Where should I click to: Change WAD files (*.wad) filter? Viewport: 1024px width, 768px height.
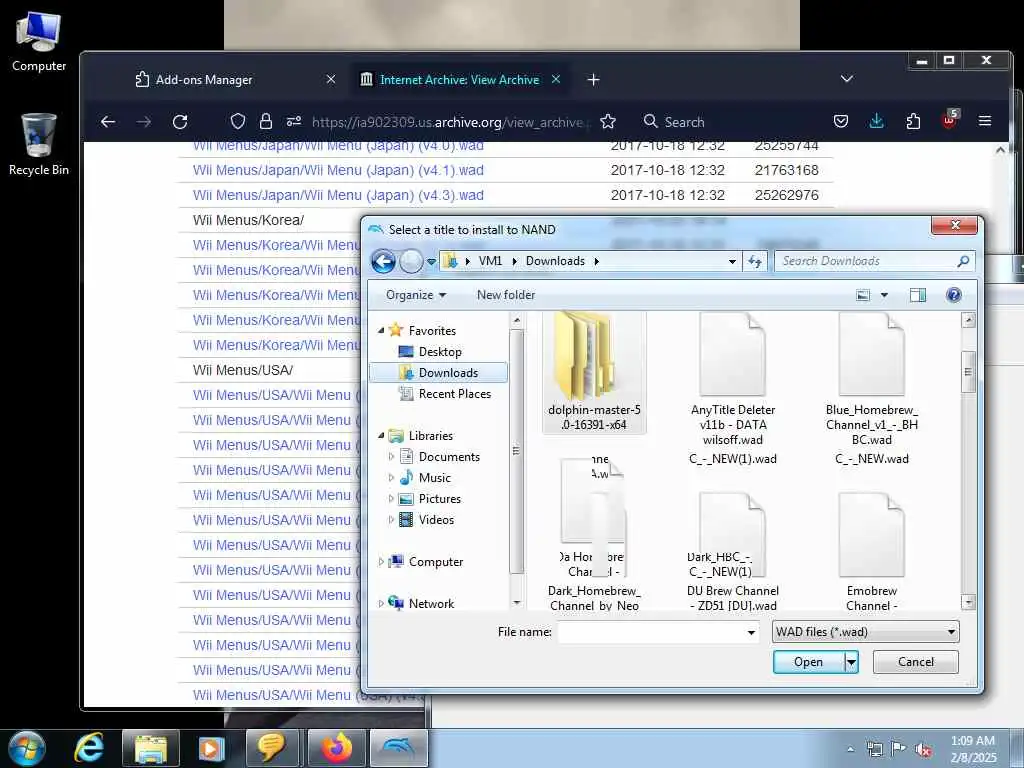click(x=865, y=632)
